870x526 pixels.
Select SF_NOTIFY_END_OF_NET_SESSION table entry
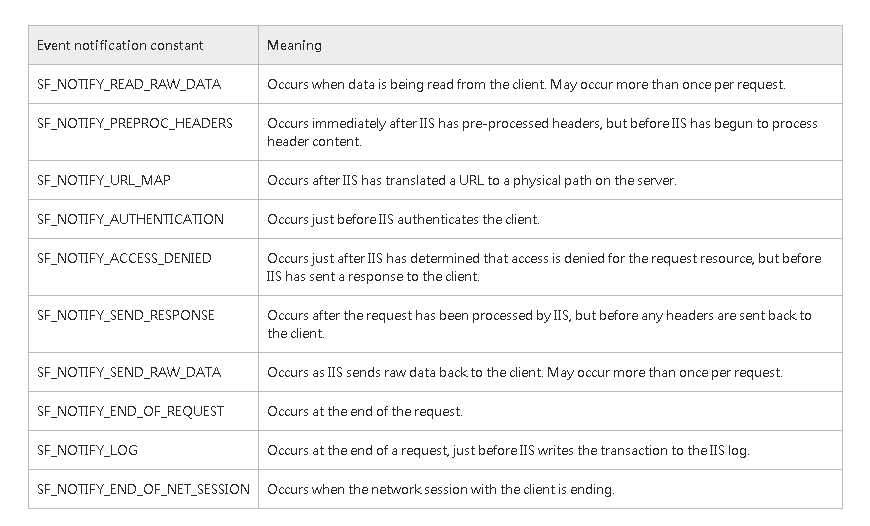click(x=143, y=489)
